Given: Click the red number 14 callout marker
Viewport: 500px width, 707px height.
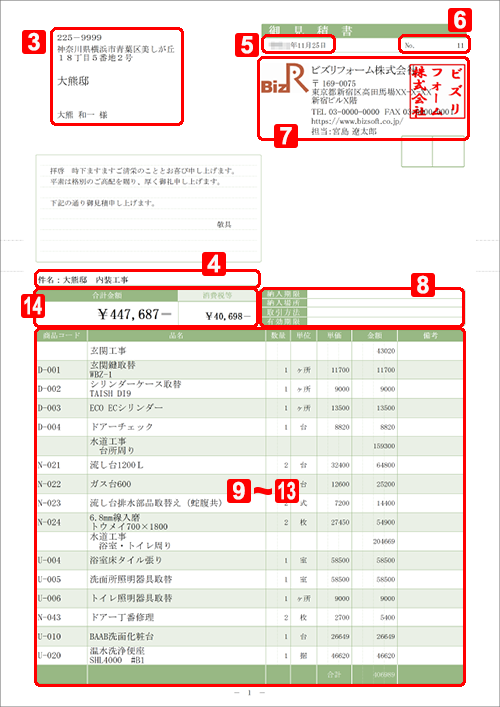Looking at the screenshot, I should [x=33, y=308].
